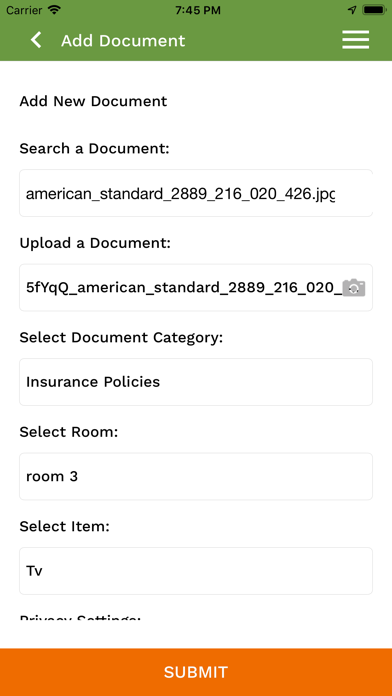392x696 pixels.
Task: Open the Insurance Policies category dropdown
Action: pyautogui.click(x=196, y=382)
